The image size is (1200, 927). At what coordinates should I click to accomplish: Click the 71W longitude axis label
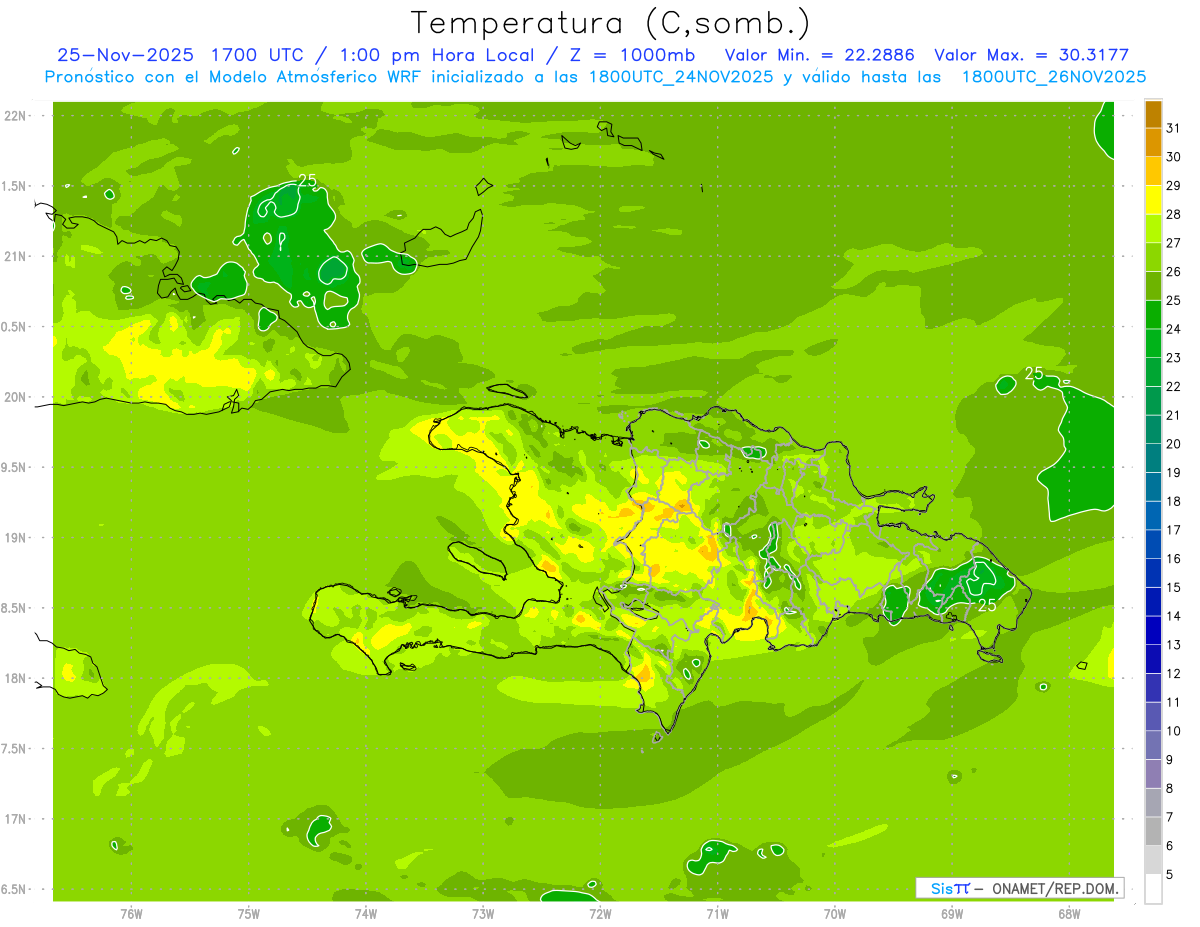tap(717, 913)
